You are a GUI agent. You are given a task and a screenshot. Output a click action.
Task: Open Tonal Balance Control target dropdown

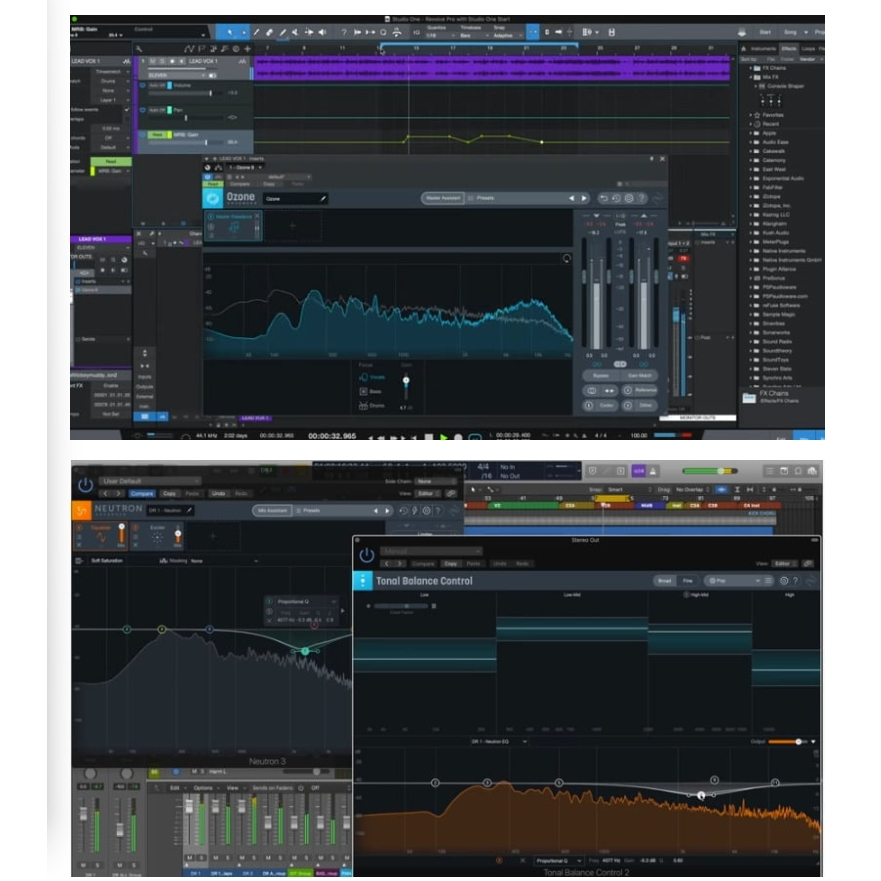pos(733,581)
